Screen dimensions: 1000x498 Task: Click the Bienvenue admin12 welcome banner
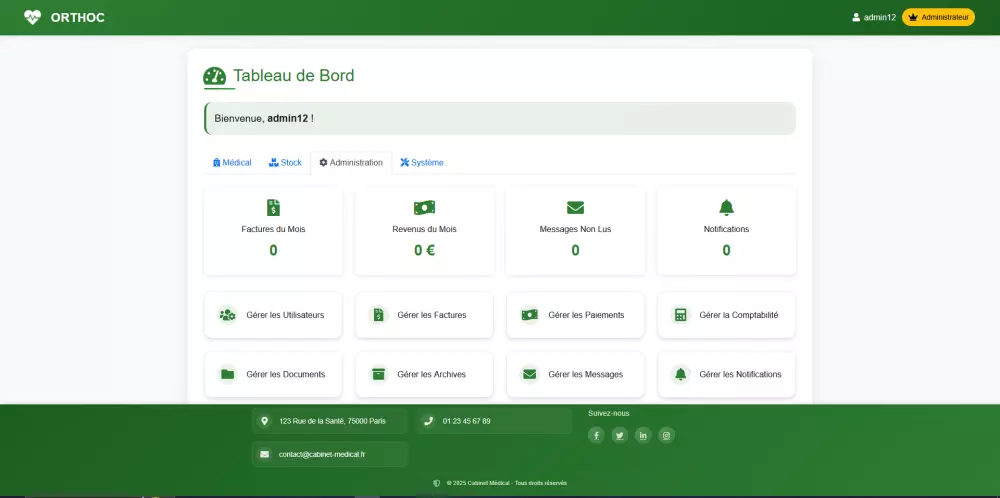499,119
